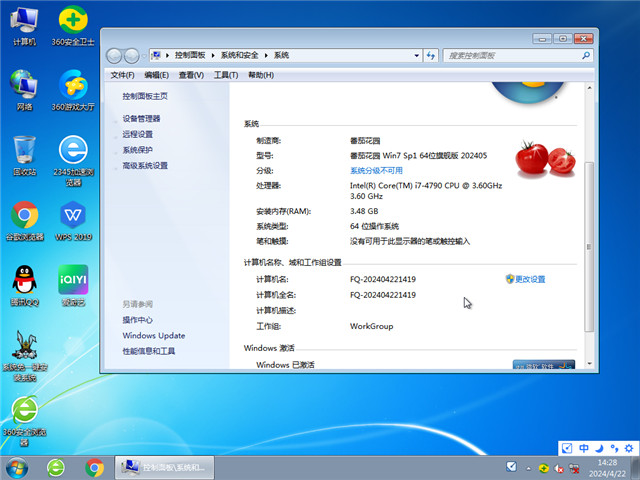This screenshot has height=480, width=640.
Task: Select the WPS 2019 desktop icon
Action: 73,220
